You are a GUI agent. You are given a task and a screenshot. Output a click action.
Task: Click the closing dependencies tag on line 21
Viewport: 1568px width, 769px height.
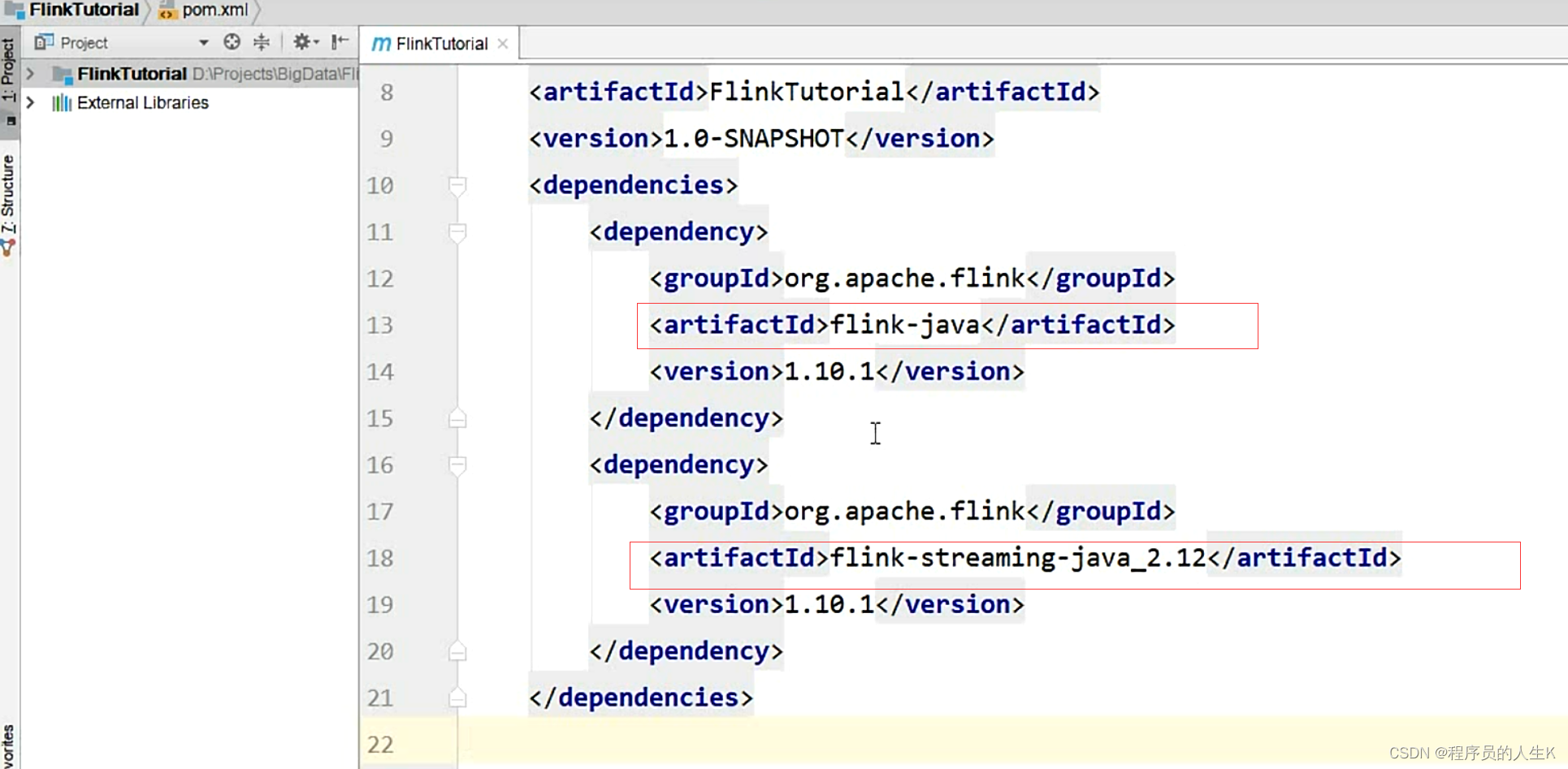(641, 698)
